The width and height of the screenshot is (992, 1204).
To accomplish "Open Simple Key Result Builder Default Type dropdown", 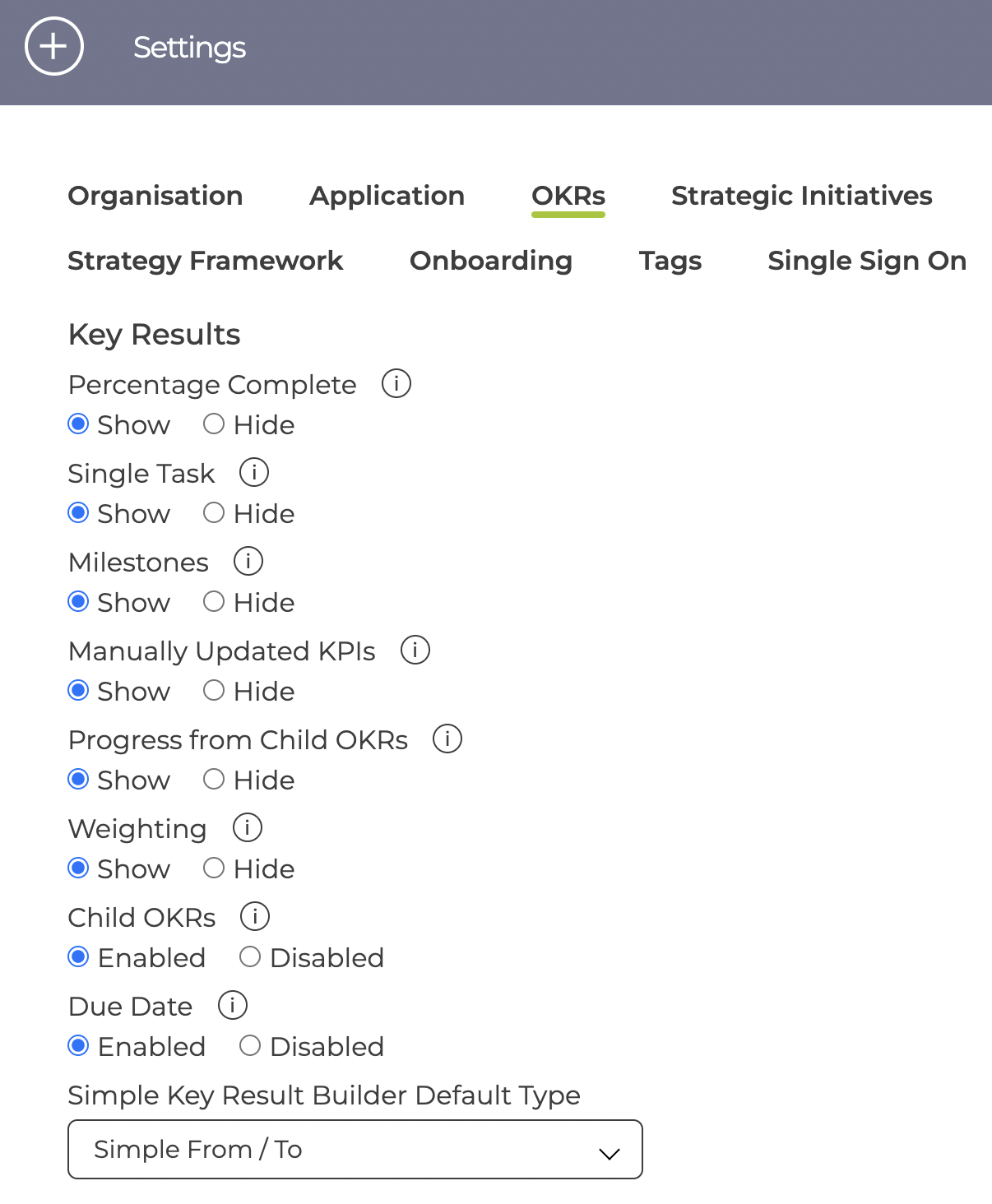I will pyautogui.click(x=355, y=1149).
